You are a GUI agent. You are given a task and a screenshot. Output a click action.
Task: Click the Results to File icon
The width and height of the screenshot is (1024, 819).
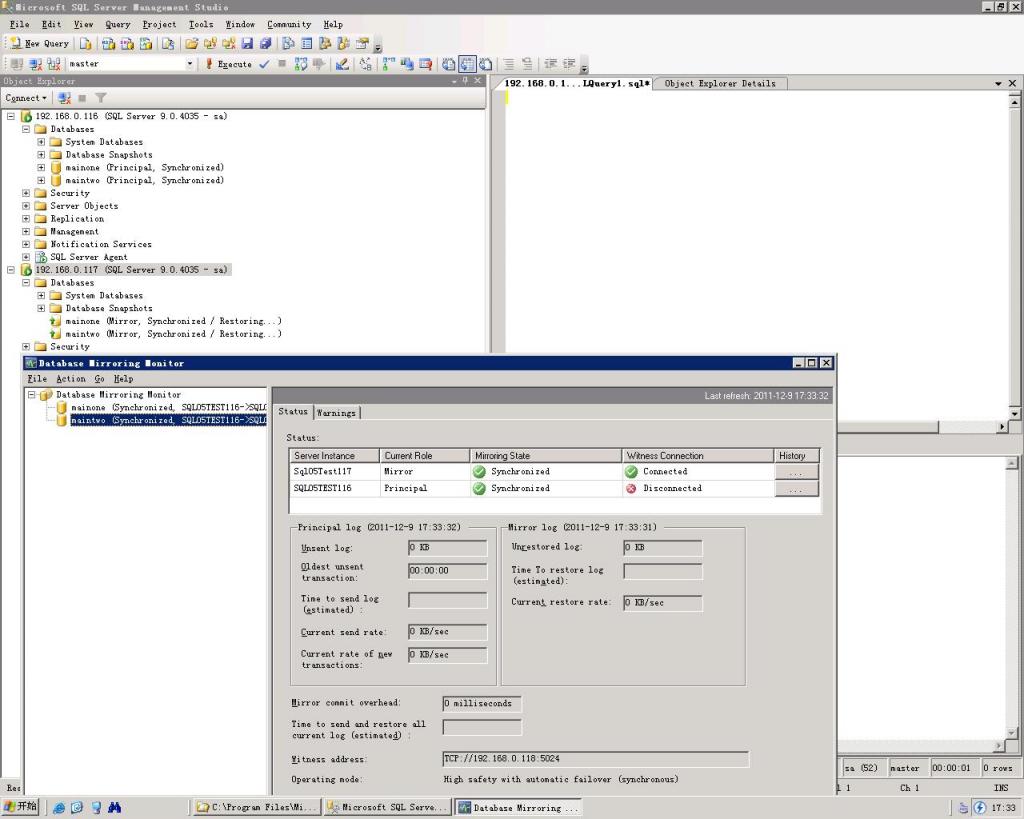point(485,64)
